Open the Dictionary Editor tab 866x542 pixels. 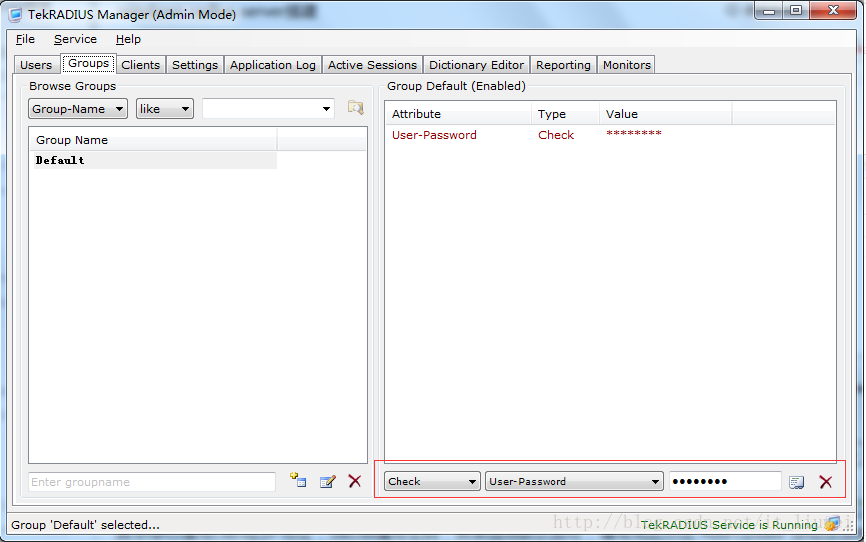tap(476, 65)
